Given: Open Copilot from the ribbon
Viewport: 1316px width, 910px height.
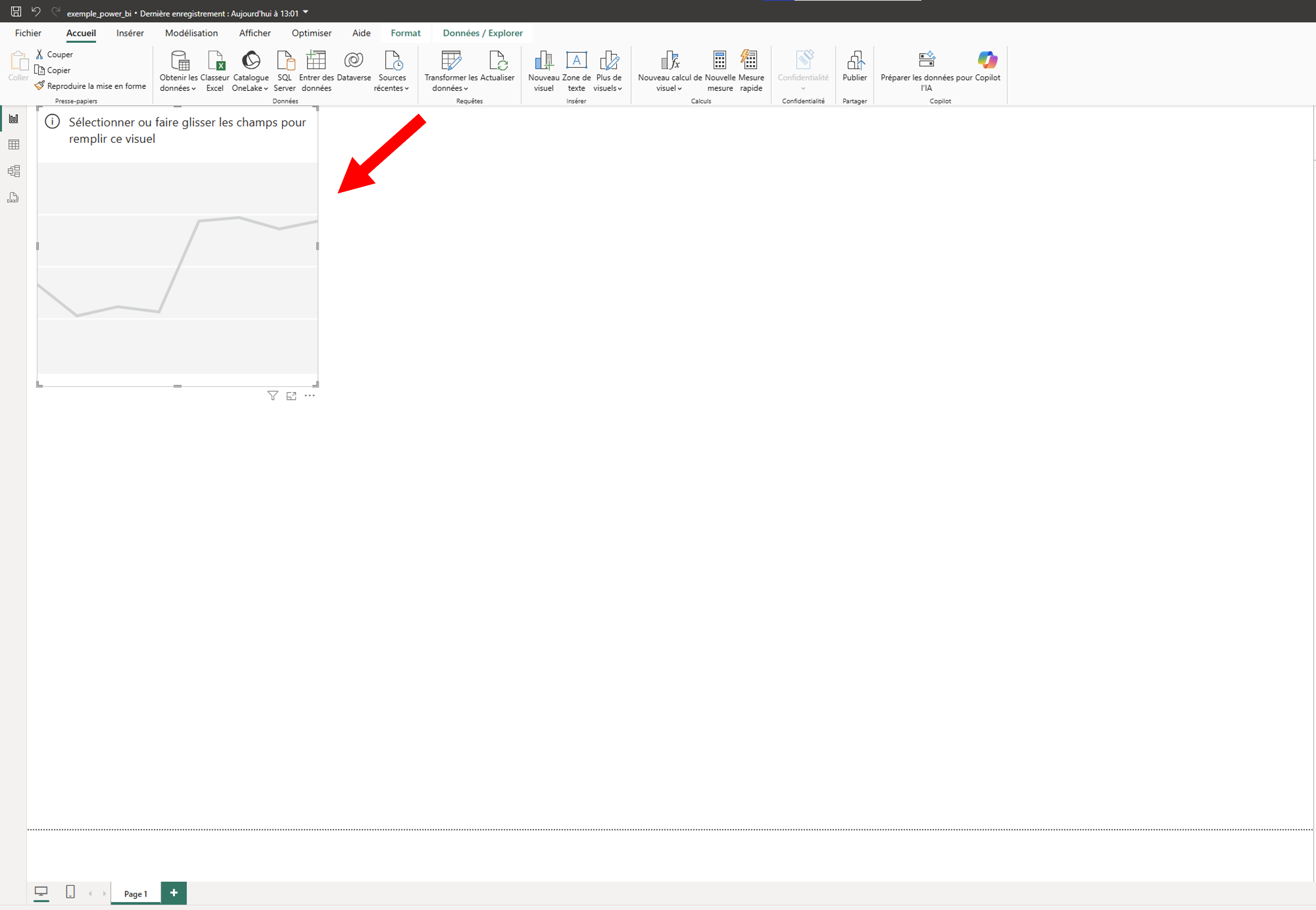Looking at the screenshot, I should tap(987, 60).
